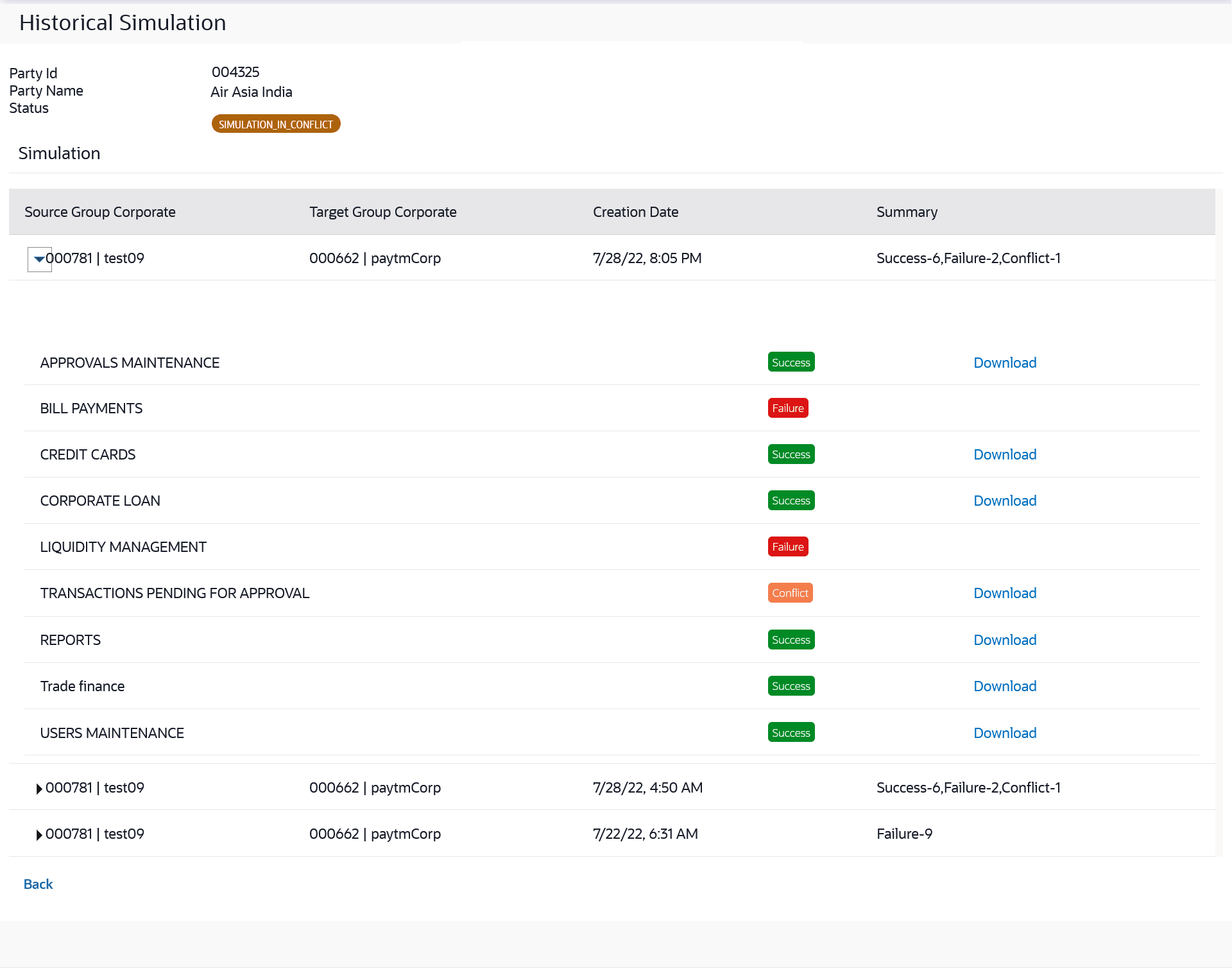This screenshot has width=1232, height=971.
Task: Download the Credit Cards report
Action: point(1004,454)
